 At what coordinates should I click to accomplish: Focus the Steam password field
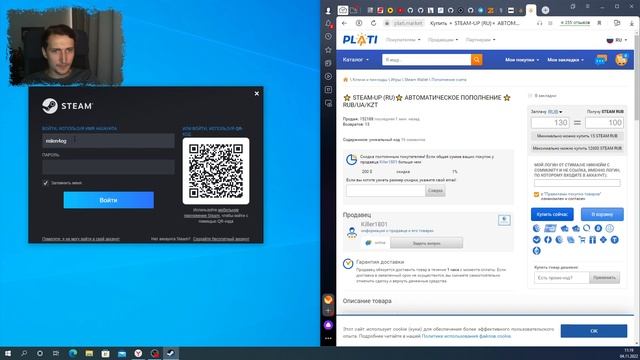coord(108,167)
